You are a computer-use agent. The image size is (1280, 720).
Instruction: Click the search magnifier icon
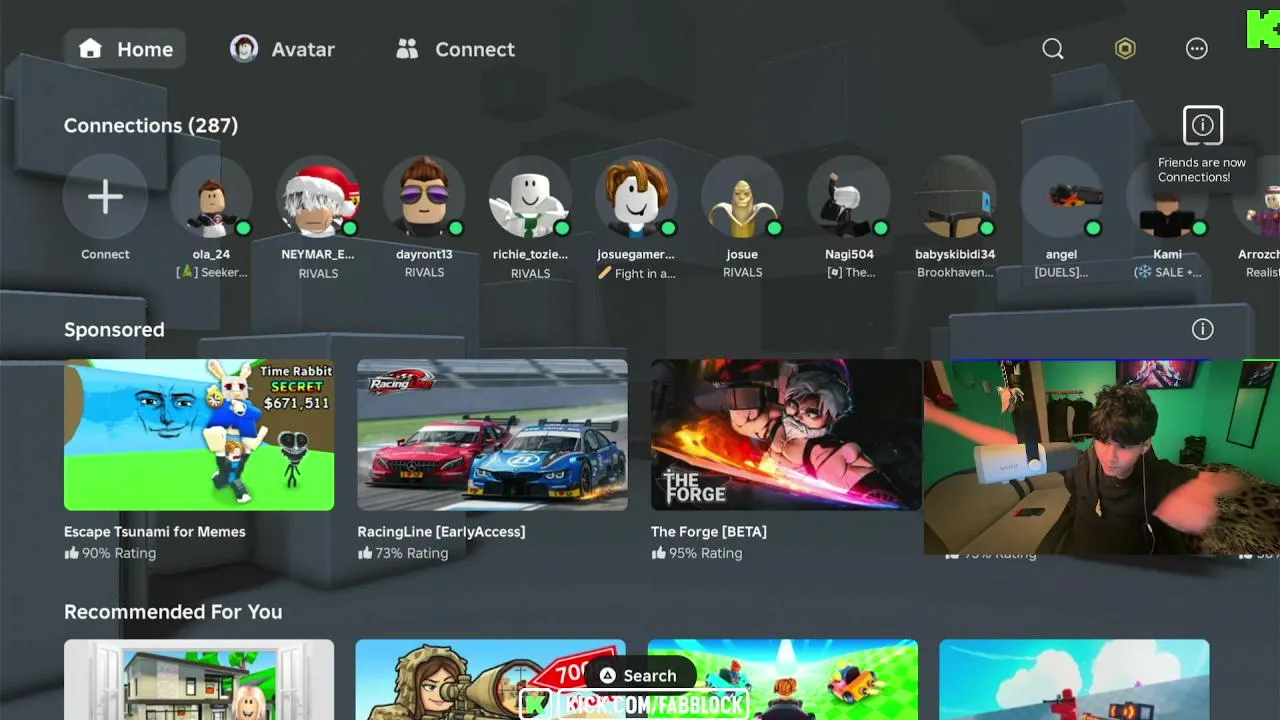(x=1053, y=49)
